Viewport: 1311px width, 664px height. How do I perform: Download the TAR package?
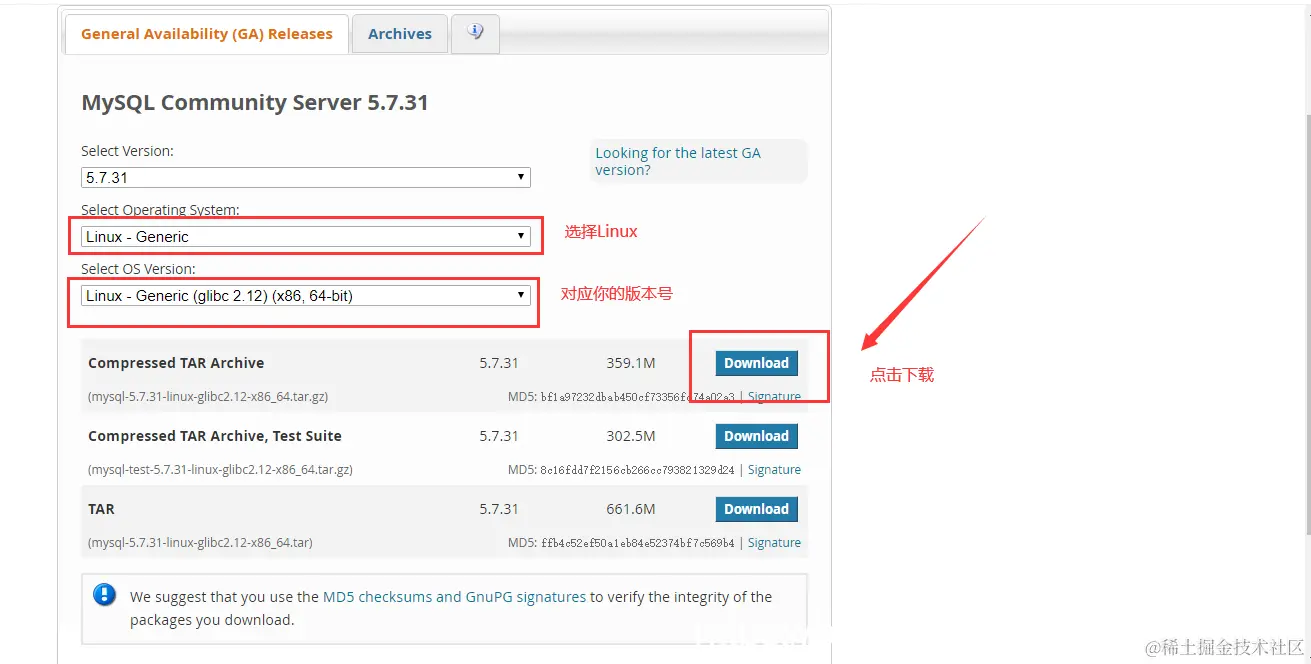pyautogui.click(x=756, y=509)
